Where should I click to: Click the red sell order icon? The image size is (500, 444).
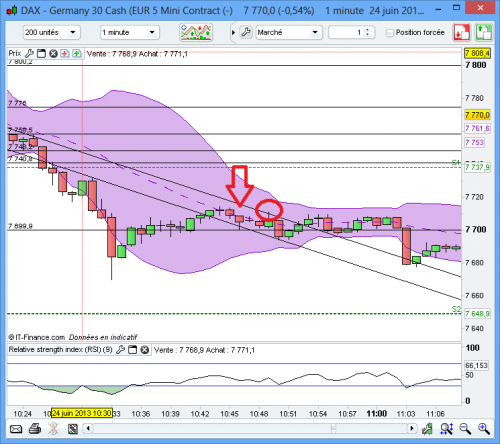pos(462,32)
